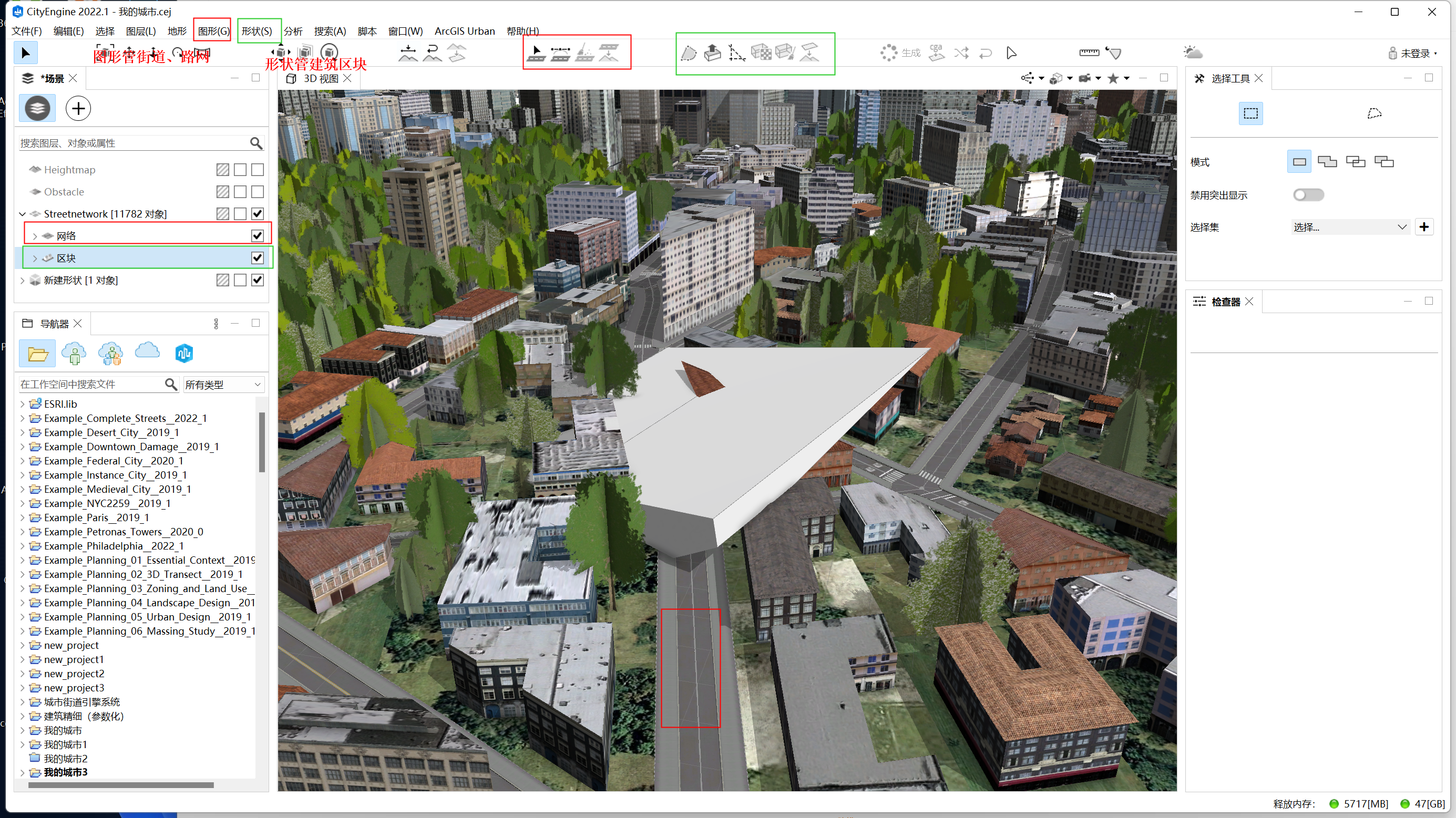Choose the freeform lasso selection tool
The height and width of the screenshot is (818, 1456).
1374,113
